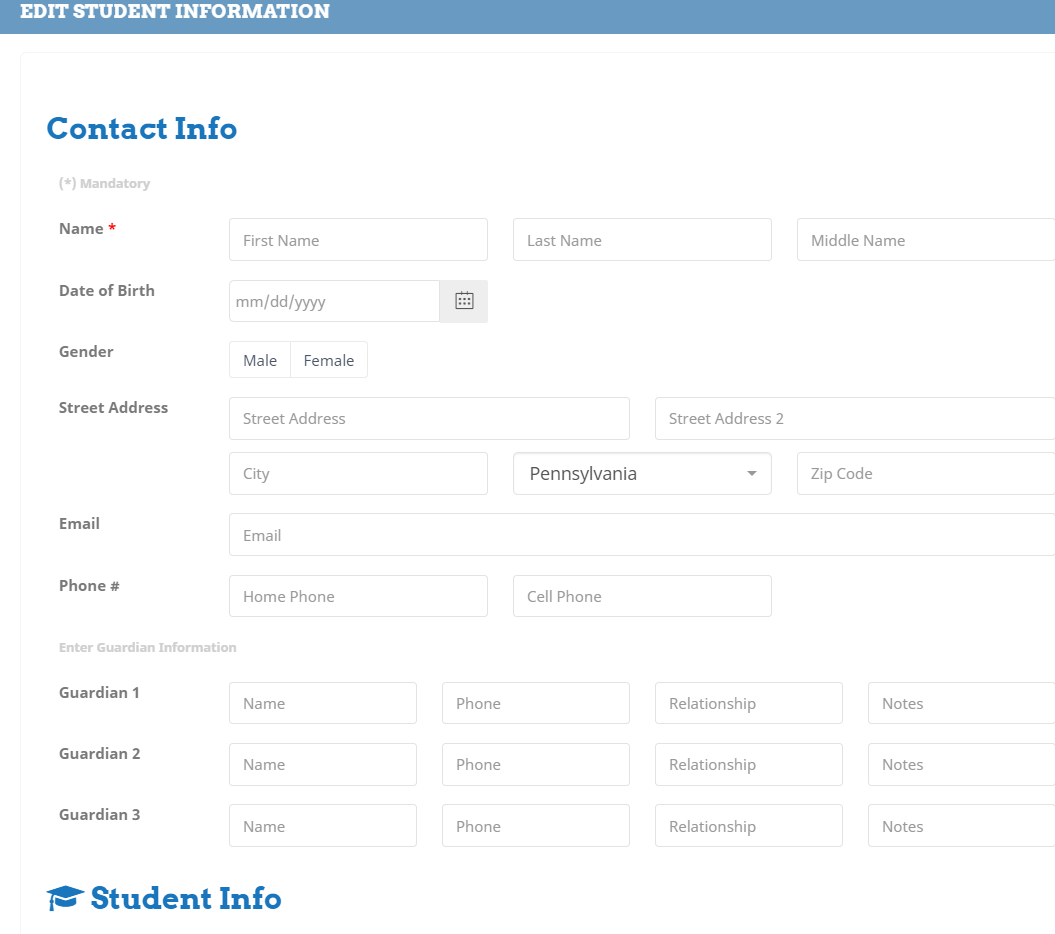Enter Guardian 1 Name field
Viewport: 1055px width, 934px height.
(x=323, y=703)
